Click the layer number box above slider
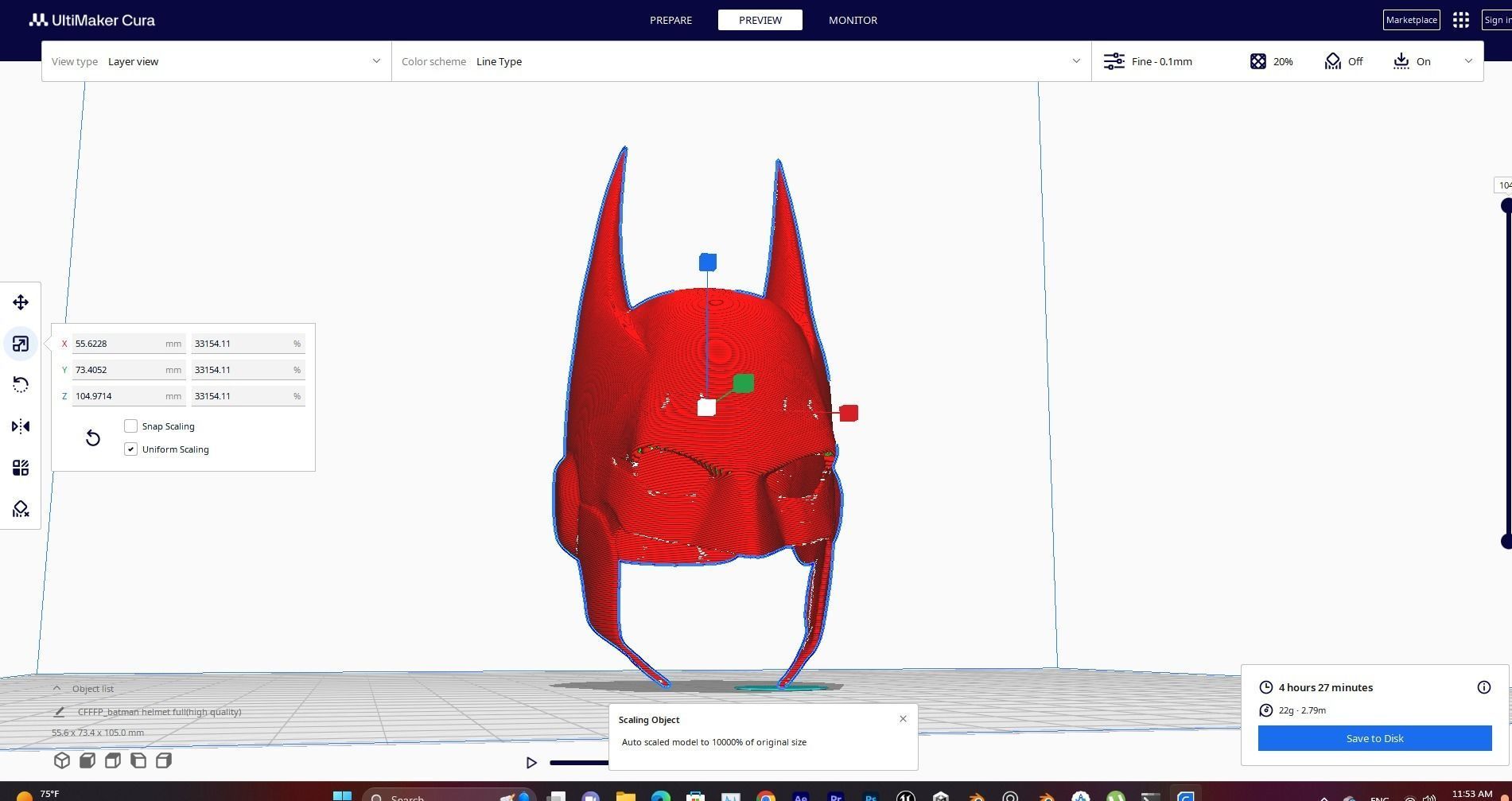The image size is (1512, 801). coord(1503,185)
